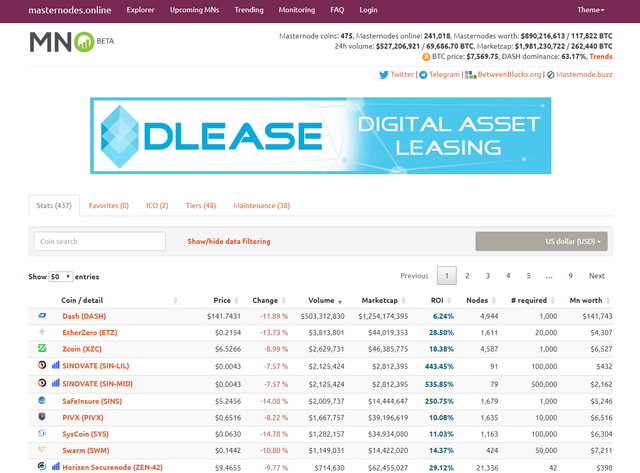640x473 pixels.
Task: Sort by Mn worth column arrows
Action: (608, 301)
